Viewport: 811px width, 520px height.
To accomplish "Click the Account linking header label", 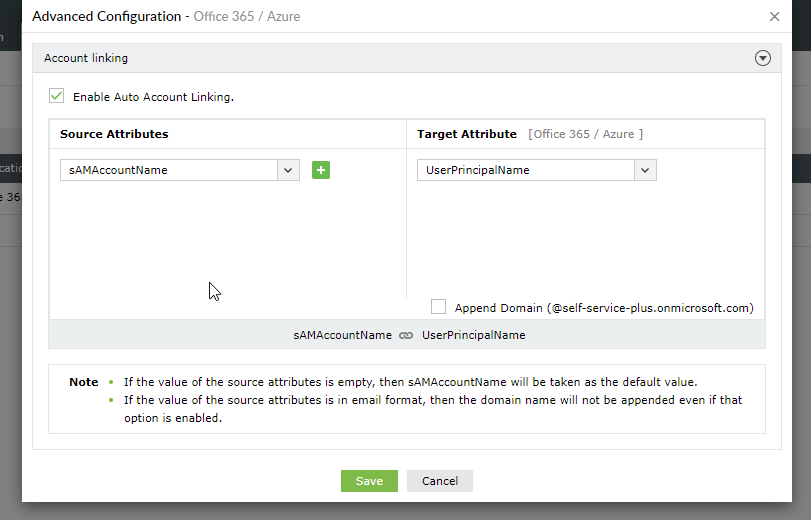I will pyautogui.click(x=86, y=58).
